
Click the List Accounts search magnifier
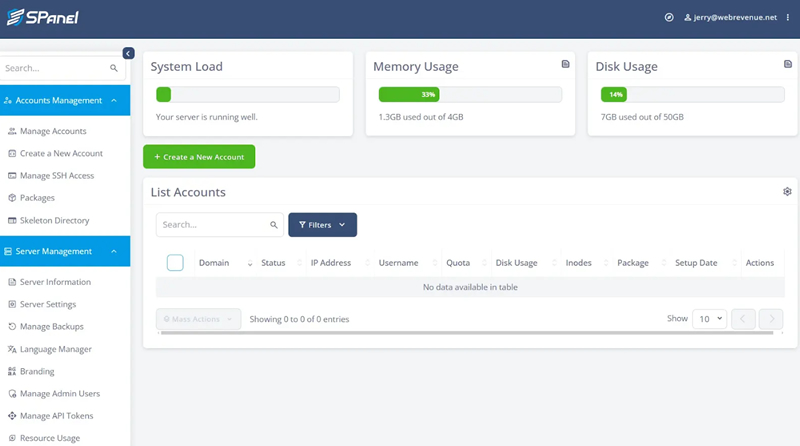(274, 225)
